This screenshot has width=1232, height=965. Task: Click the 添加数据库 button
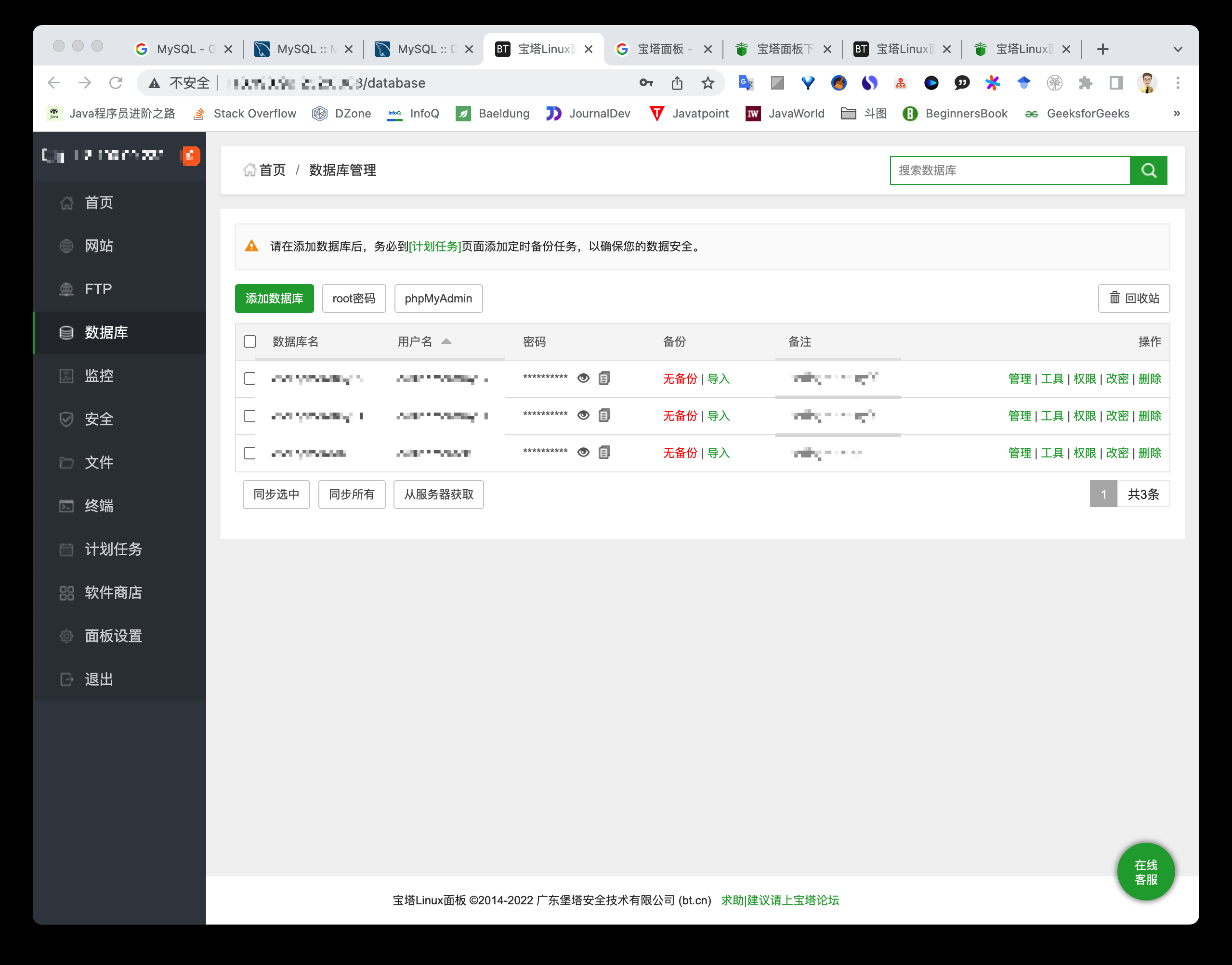click(x=274, y=299)
